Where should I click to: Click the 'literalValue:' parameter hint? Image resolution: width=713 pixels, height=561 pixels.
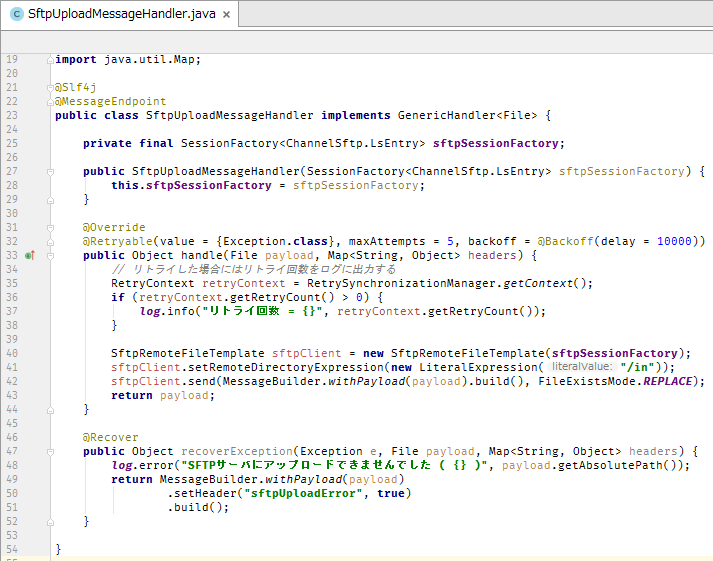(x=582, y=367)
